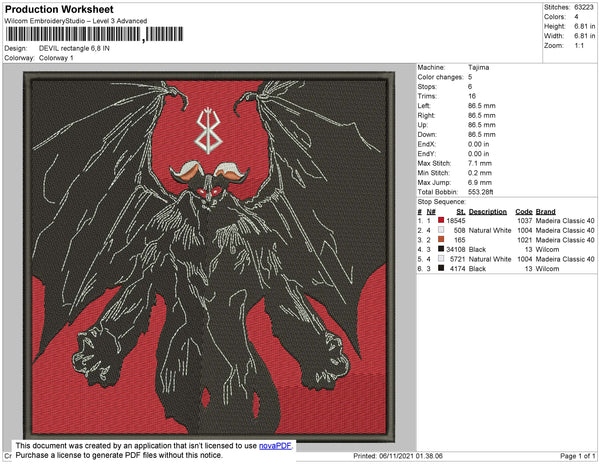Click the 'Page 1 of 1' footer text

(x=577, y=456)
